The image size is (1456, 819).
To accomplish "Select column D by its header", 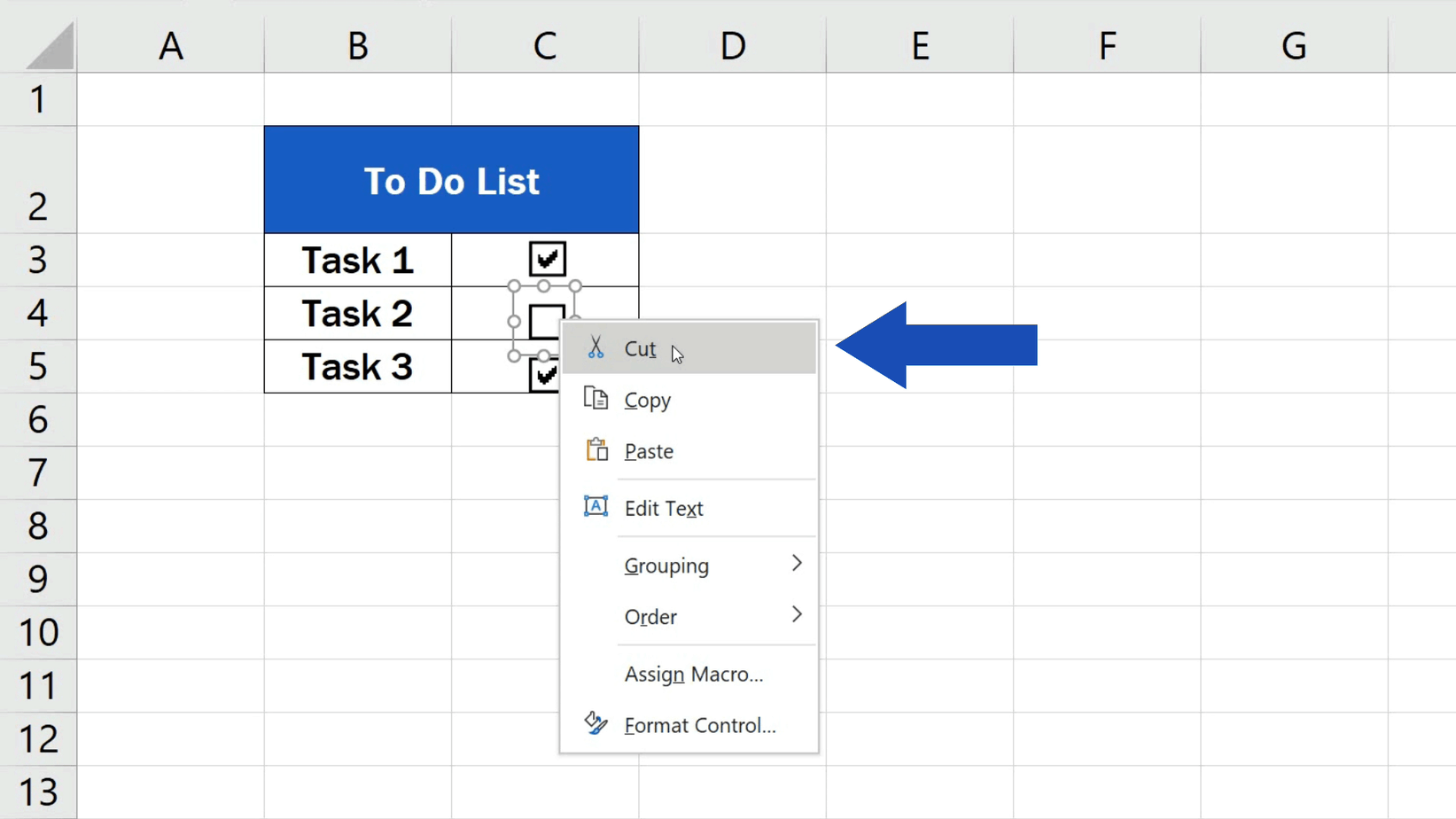I will coord(733,44).
